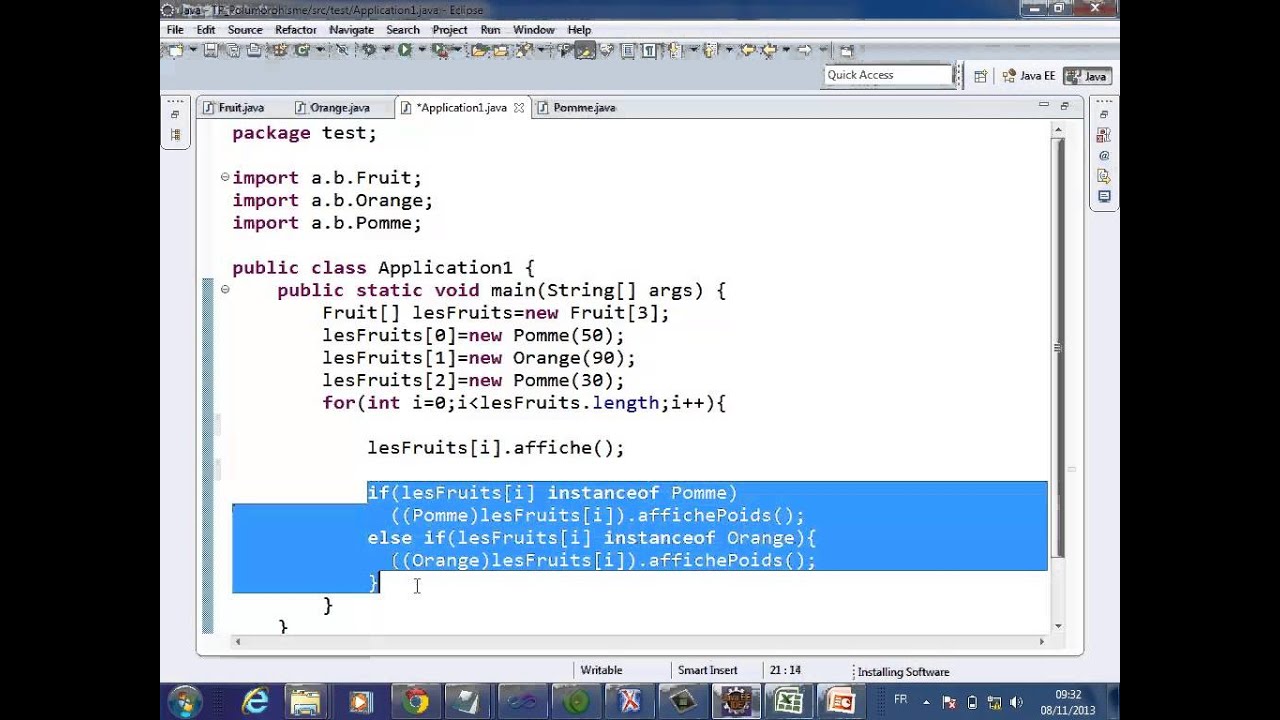Open Google Chrome from the Windows taskbar
1280x720 pixels.
(414, 702)
